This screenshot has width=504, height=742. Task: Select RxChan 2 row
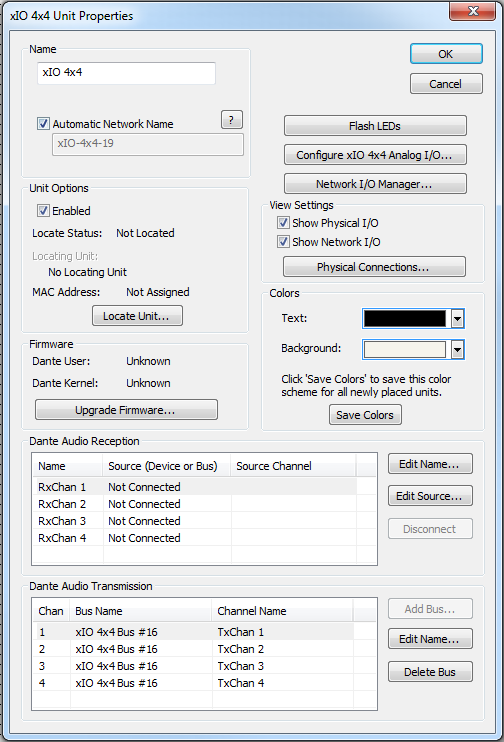(x=196, y=504)
